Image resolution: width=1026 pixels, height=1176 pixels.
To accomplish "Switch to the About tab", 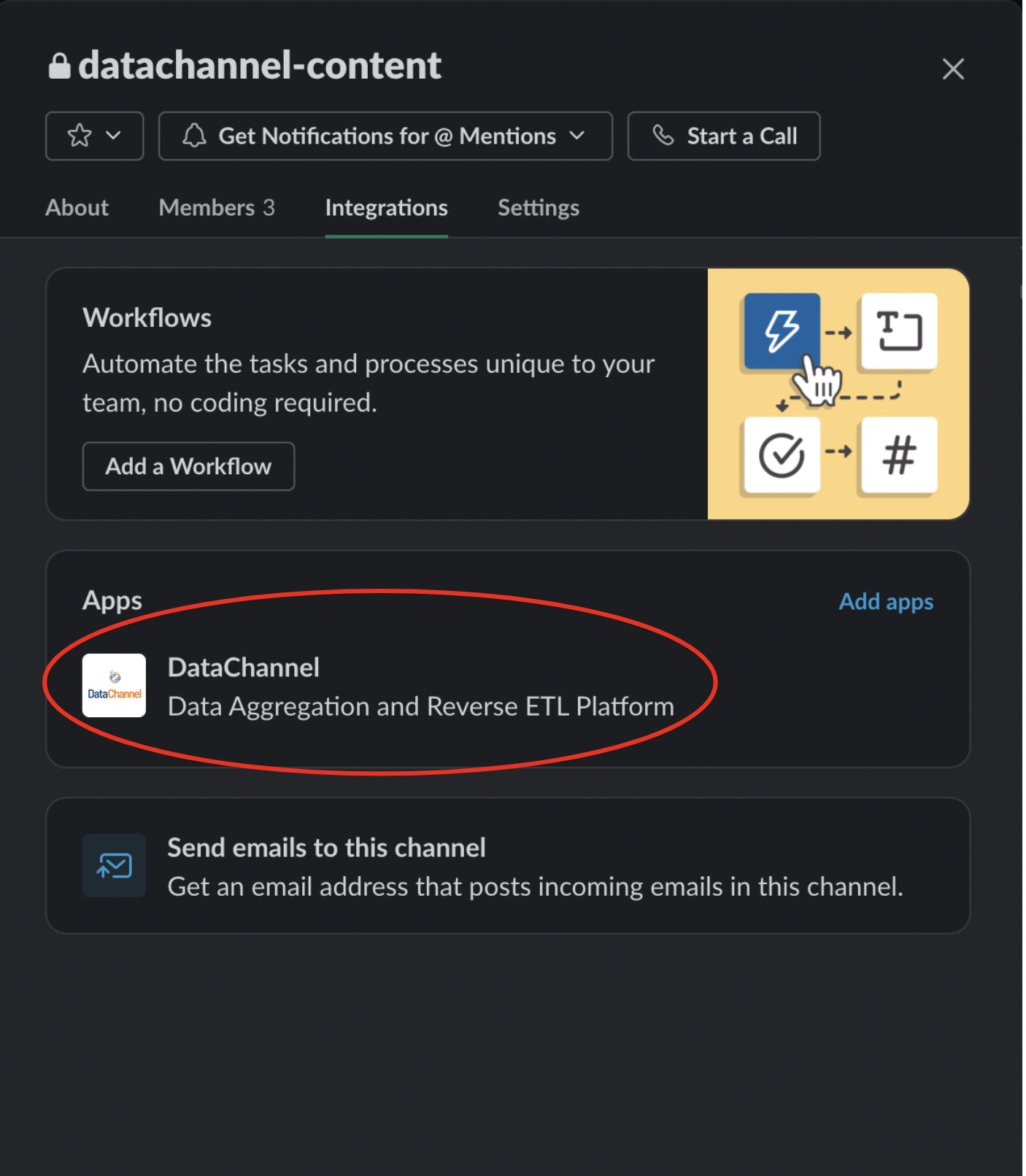I will (x=77, y=208).
